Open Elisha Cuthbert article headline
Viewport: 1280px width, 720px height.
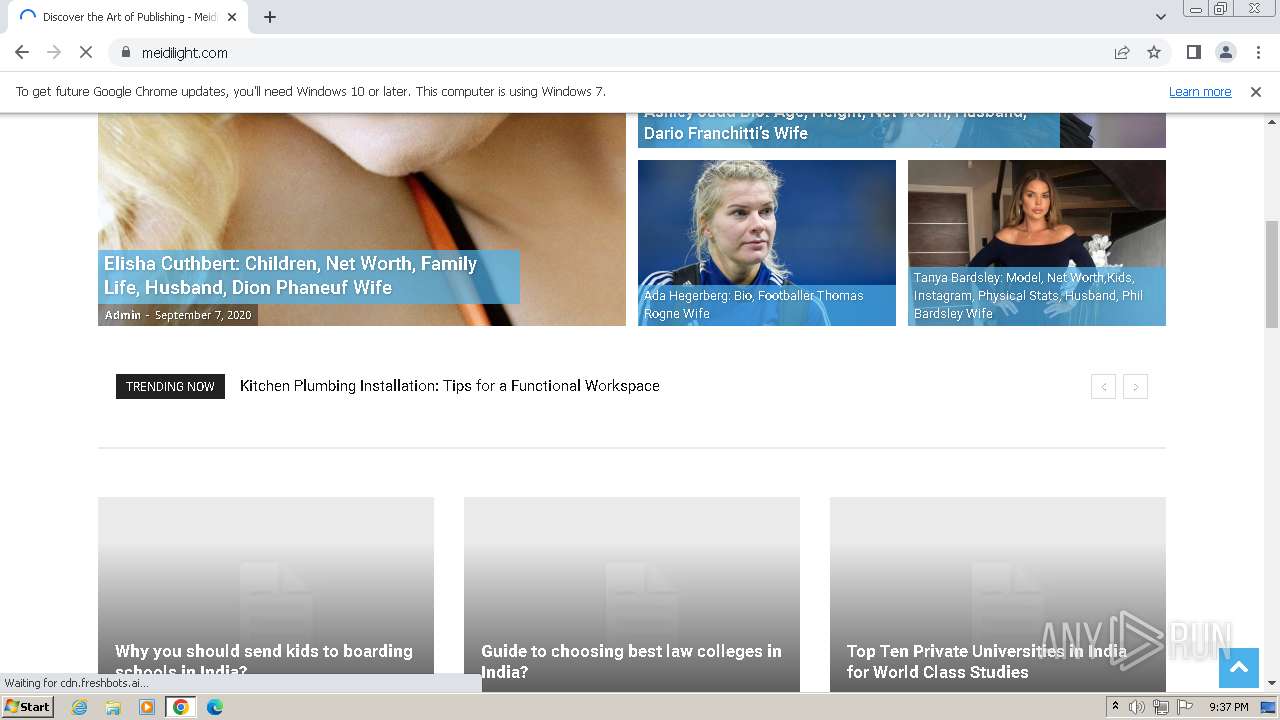pos(290,275)
